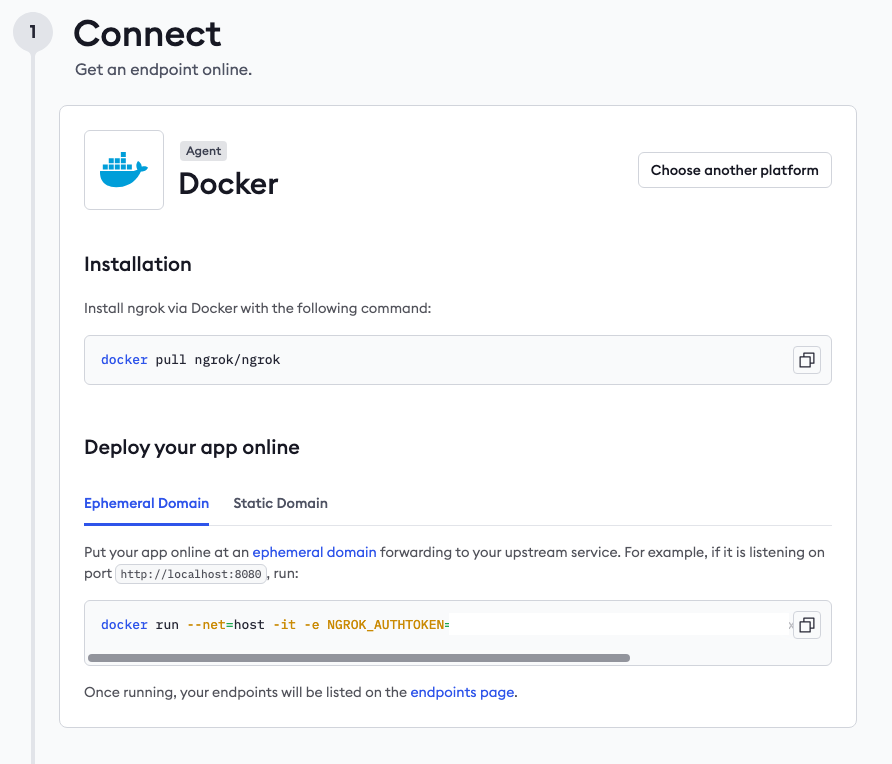The width and height of the screenshot is (892, 764).
Task: Click the Docker title text
Action: 229,184
